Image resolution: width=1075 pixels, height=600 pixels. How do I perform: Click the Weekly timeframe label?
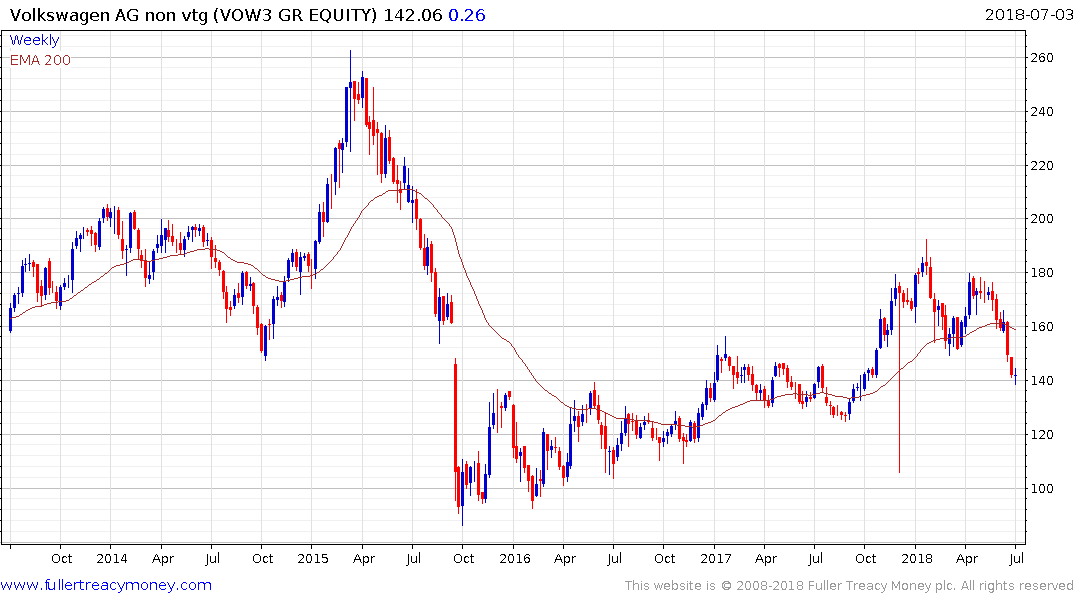click(x=34, y=40)
